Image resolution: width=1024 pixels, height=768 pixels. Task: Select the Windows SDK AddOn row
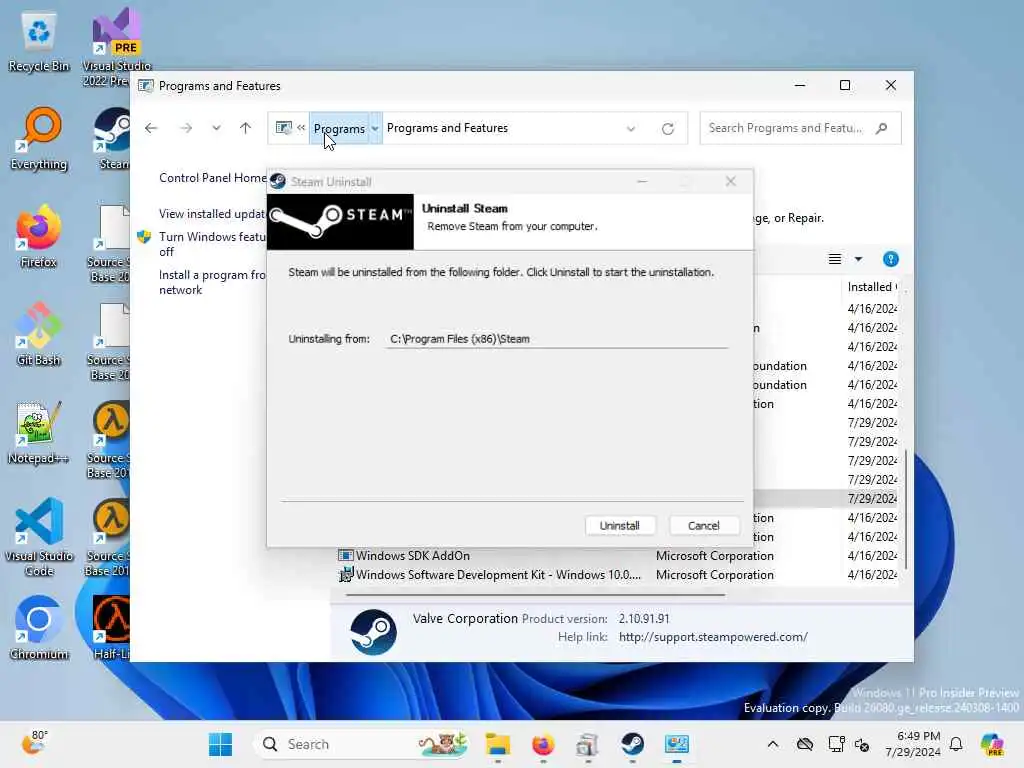click(x=617, y=556)
